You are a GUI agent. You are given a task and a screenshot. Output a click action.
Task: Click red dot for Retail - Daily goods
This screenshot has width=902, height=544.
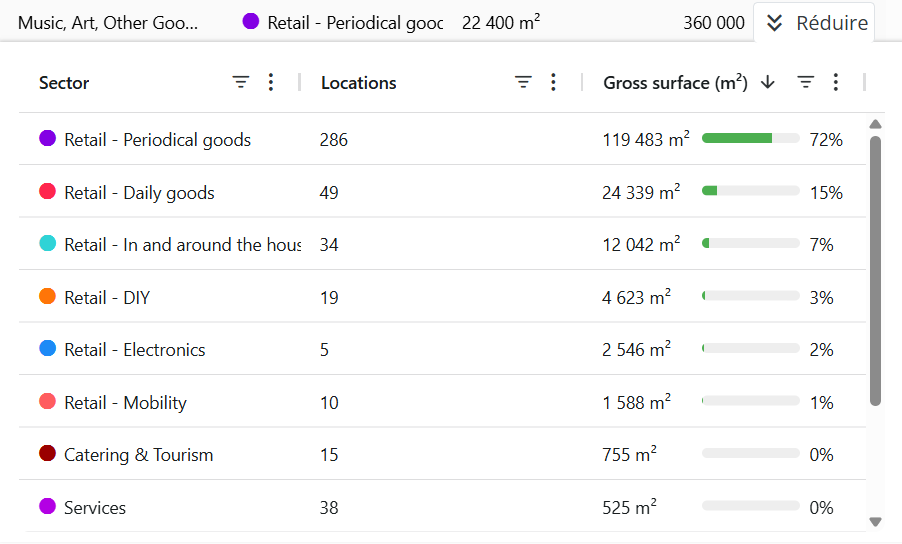pos(47,192)
